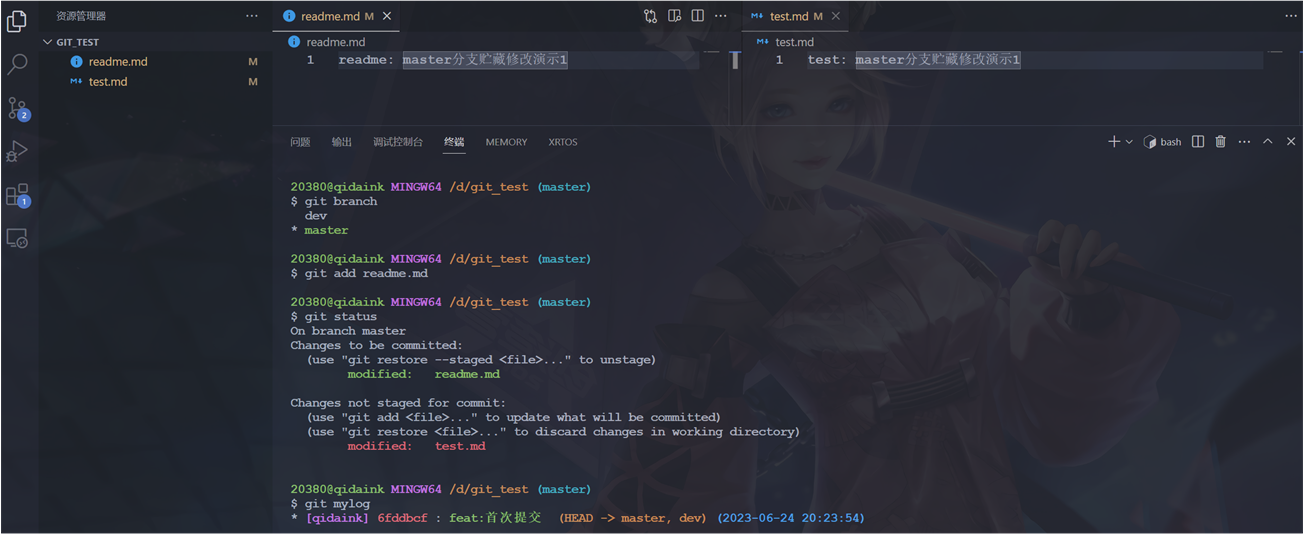Viewport: 1304px width, 534px height.
Task: Open the new terminal profile dropdown arrow
Action: (1130, 142)
